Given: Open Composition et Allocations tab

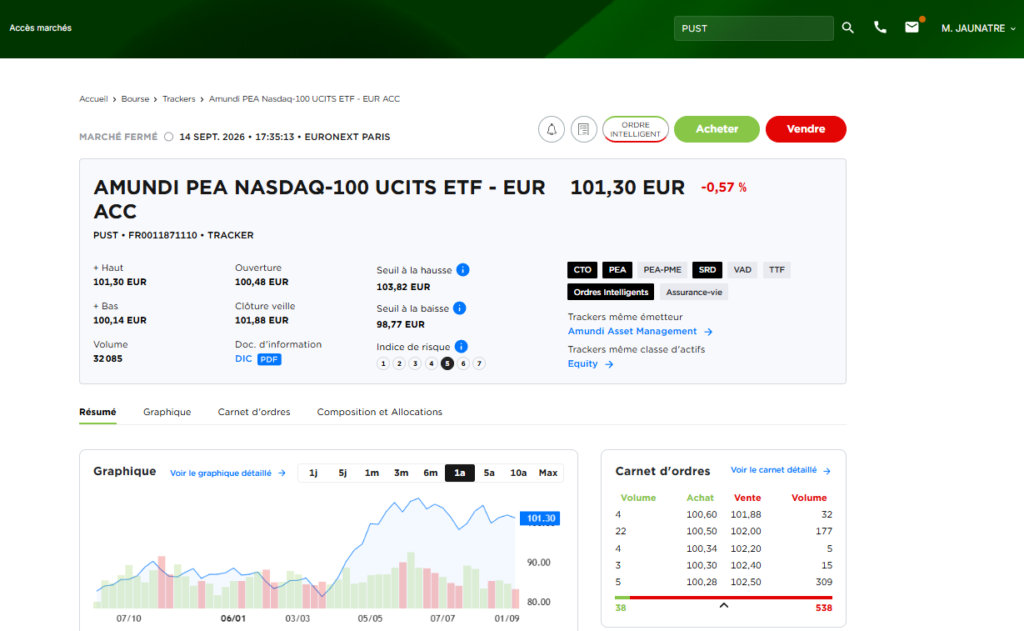Looking at the screenshot, I should click(x=379, y=412).
